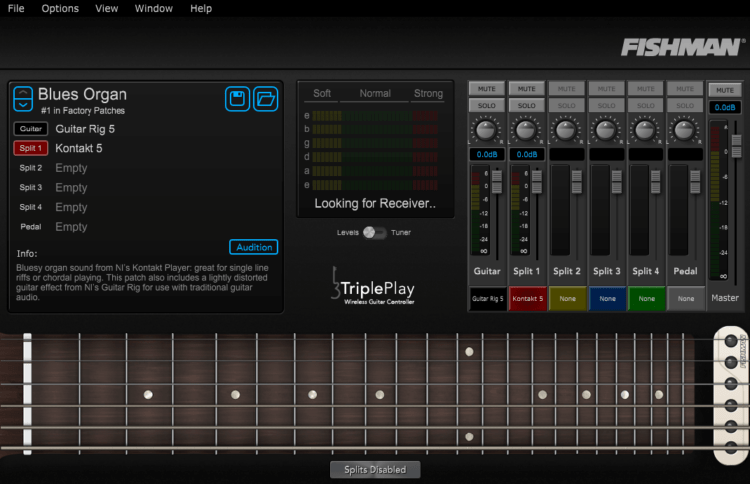This screenshot has height=484, width=750.
Task: Mute the Master output
Action: tap(725, 90)
